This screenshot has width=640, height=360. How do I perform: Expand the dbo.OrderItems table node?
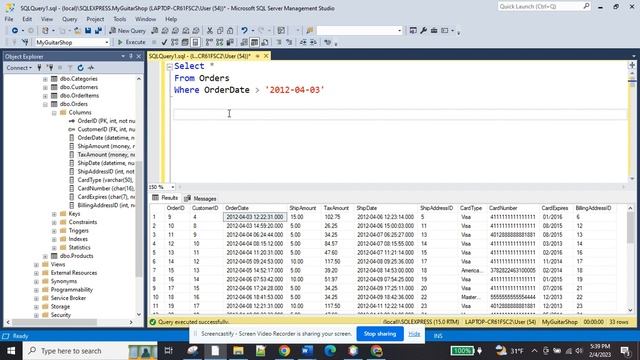(45, 96)
